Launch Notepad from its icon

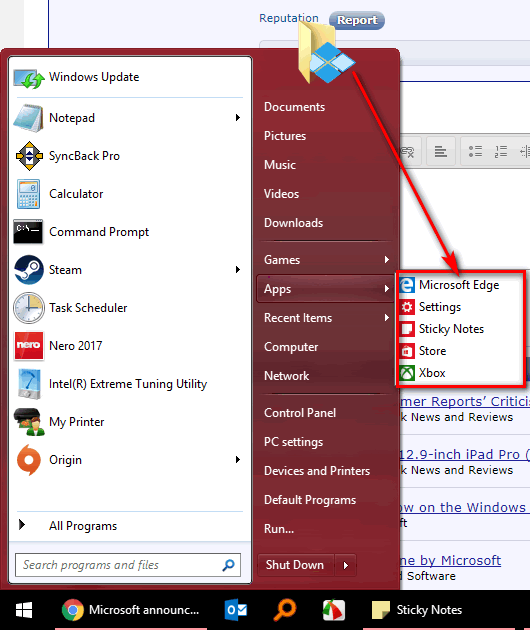[x=28, y=118]
